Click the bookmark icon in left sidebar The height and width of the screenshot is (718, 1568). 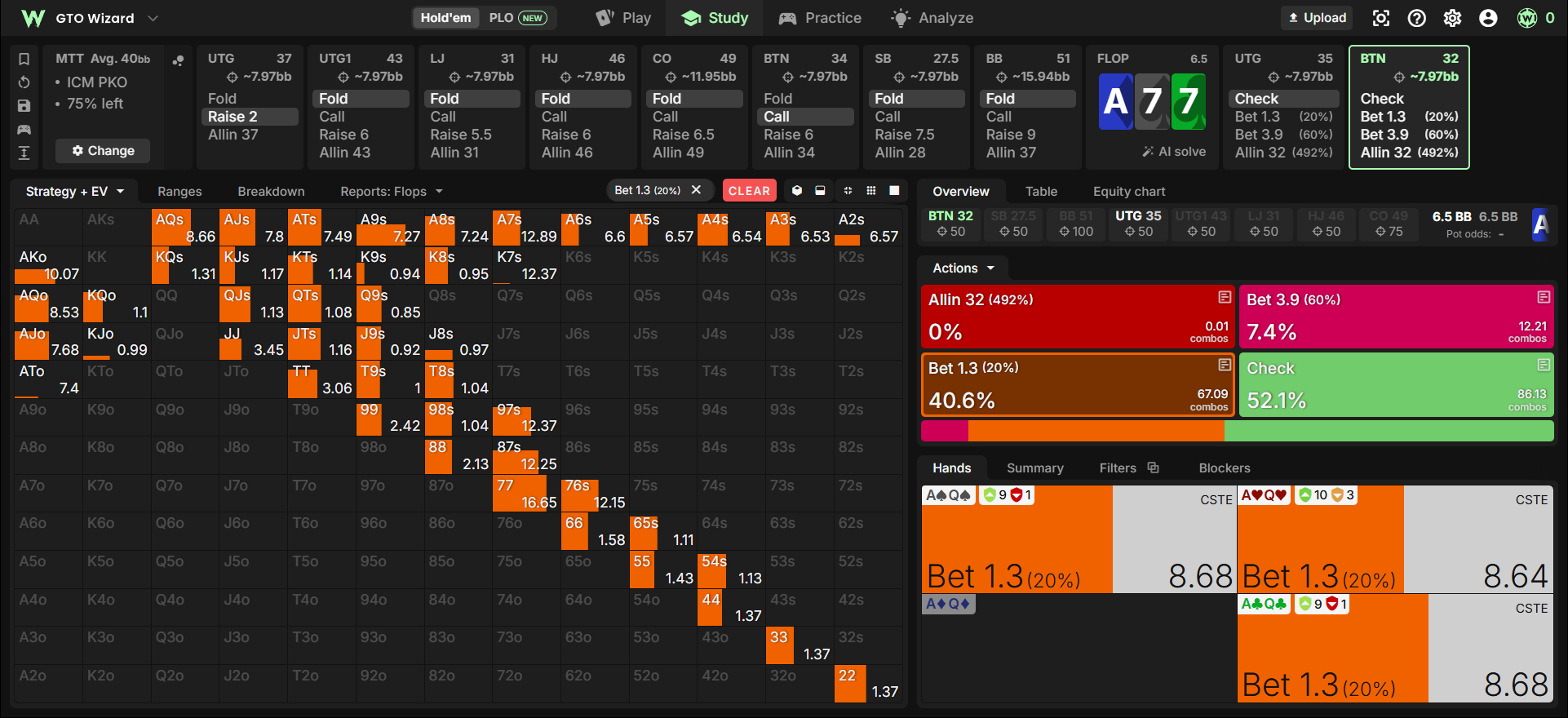click(24, 59)
